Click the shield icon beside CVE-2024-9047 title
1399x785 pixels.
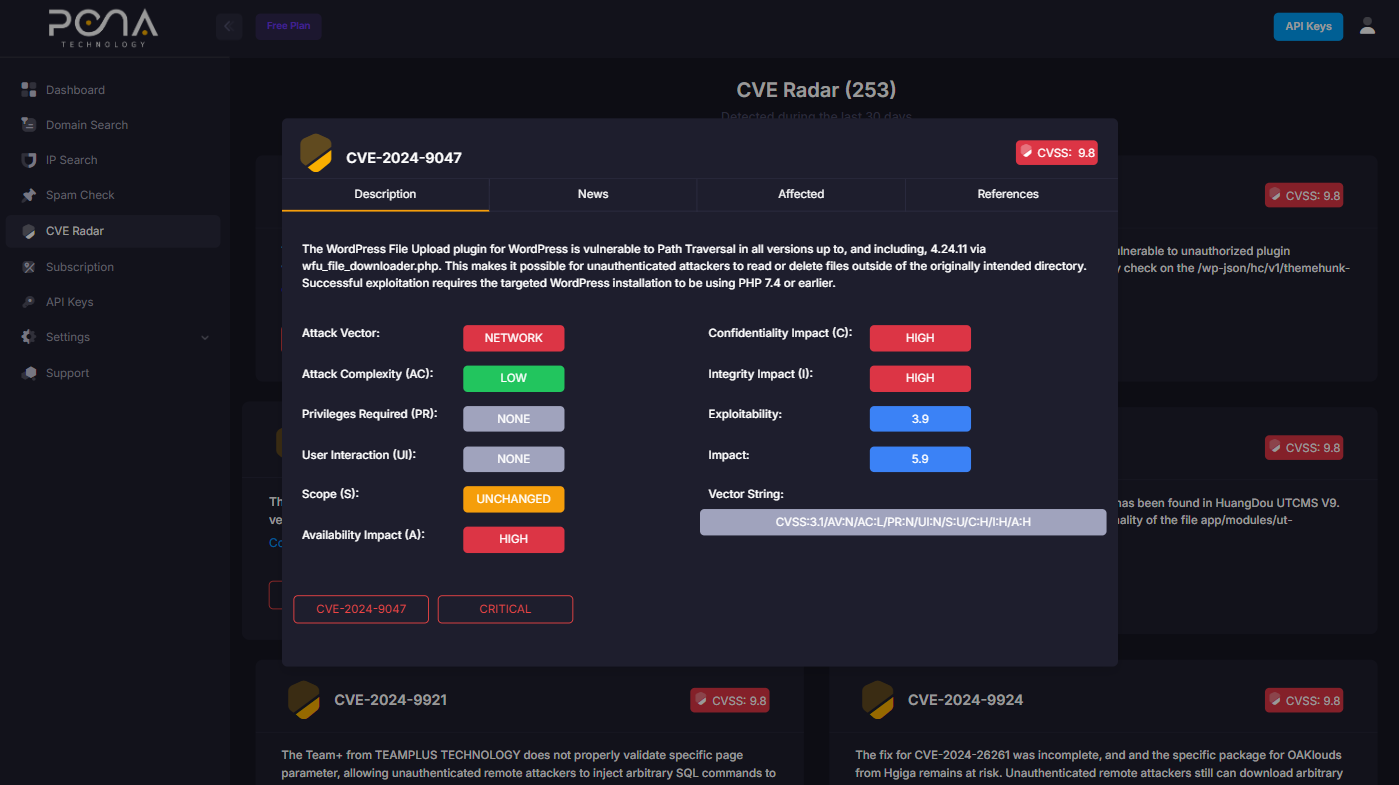click(316, 152)
